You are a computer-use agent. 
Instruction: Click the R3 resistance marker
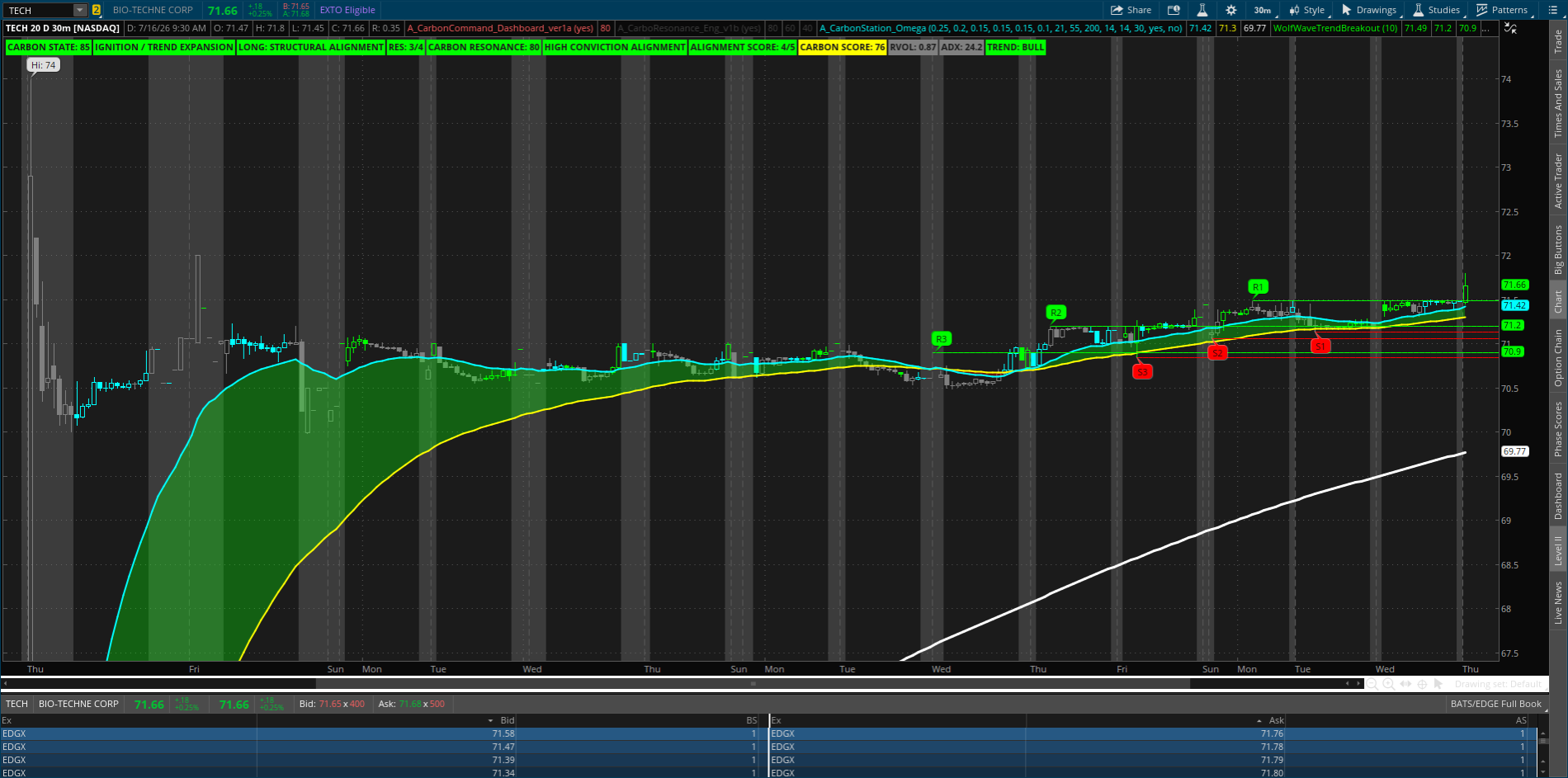coord(941,339)
